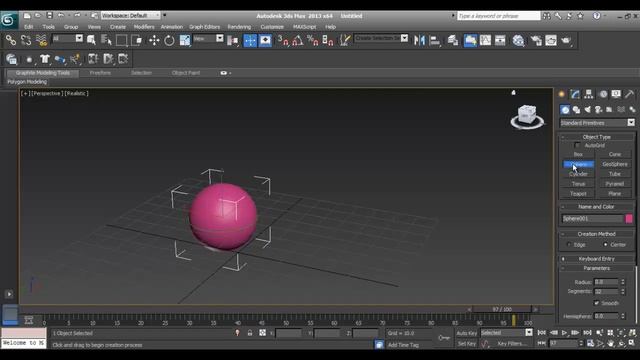Viewport: 640px width, 360px height.
Task: Click the time slider showing 97 / 100
Action: [502, 309]
